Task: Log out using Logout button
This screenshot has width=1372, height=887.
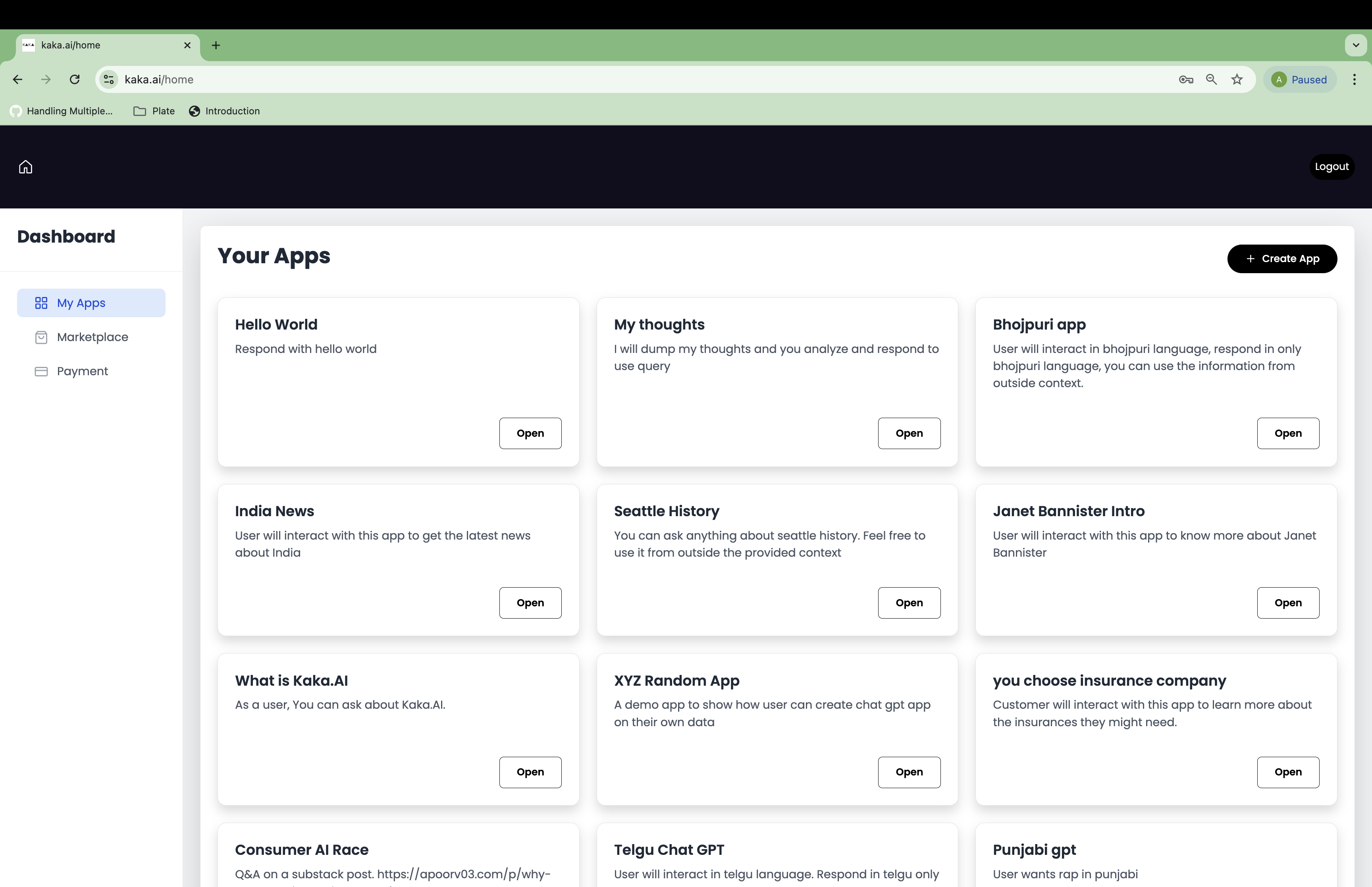Action: pos(1331,166)
